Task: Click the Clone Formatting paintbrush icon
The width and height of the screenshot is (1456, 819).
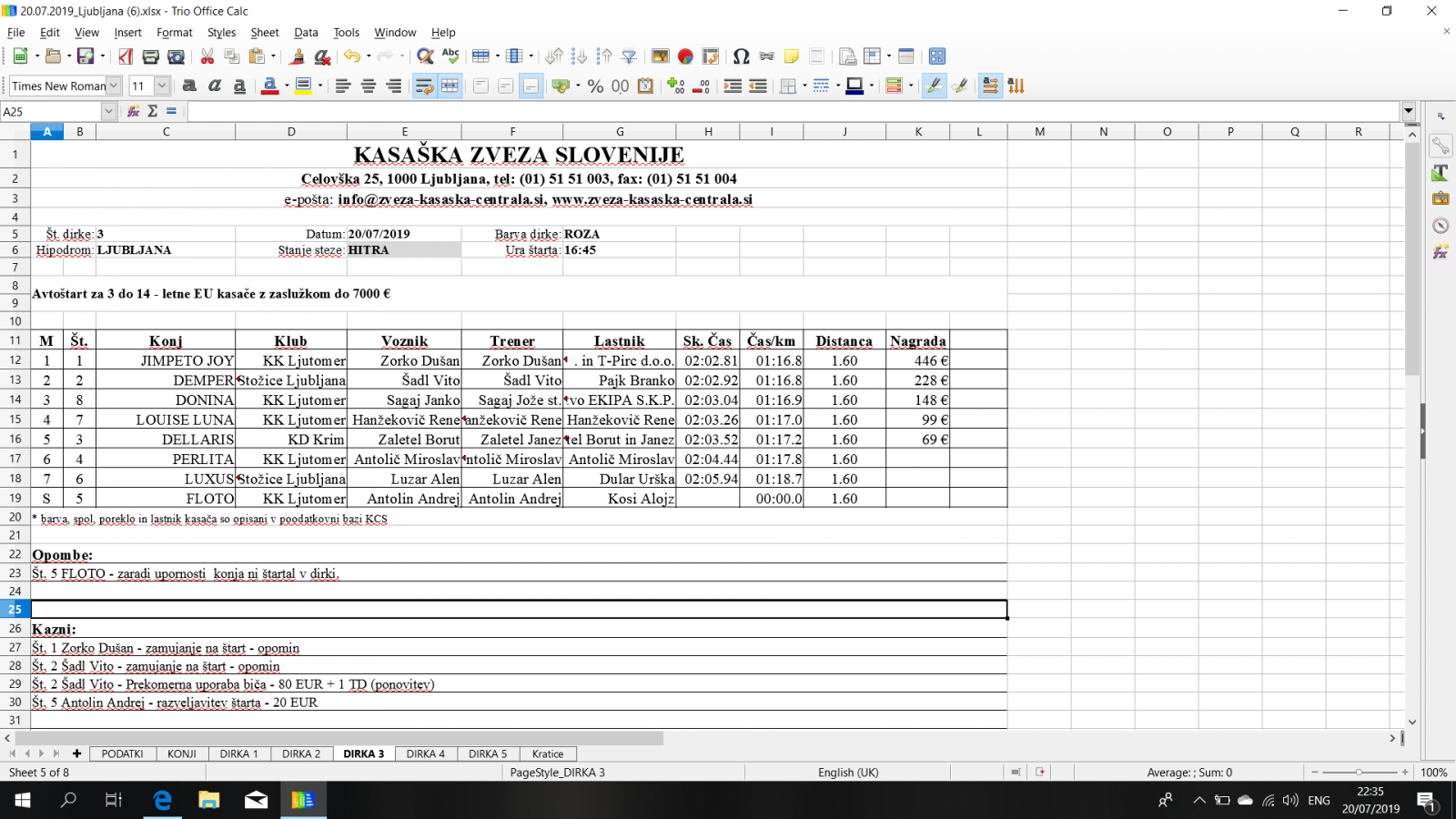Action: (296, 56)
